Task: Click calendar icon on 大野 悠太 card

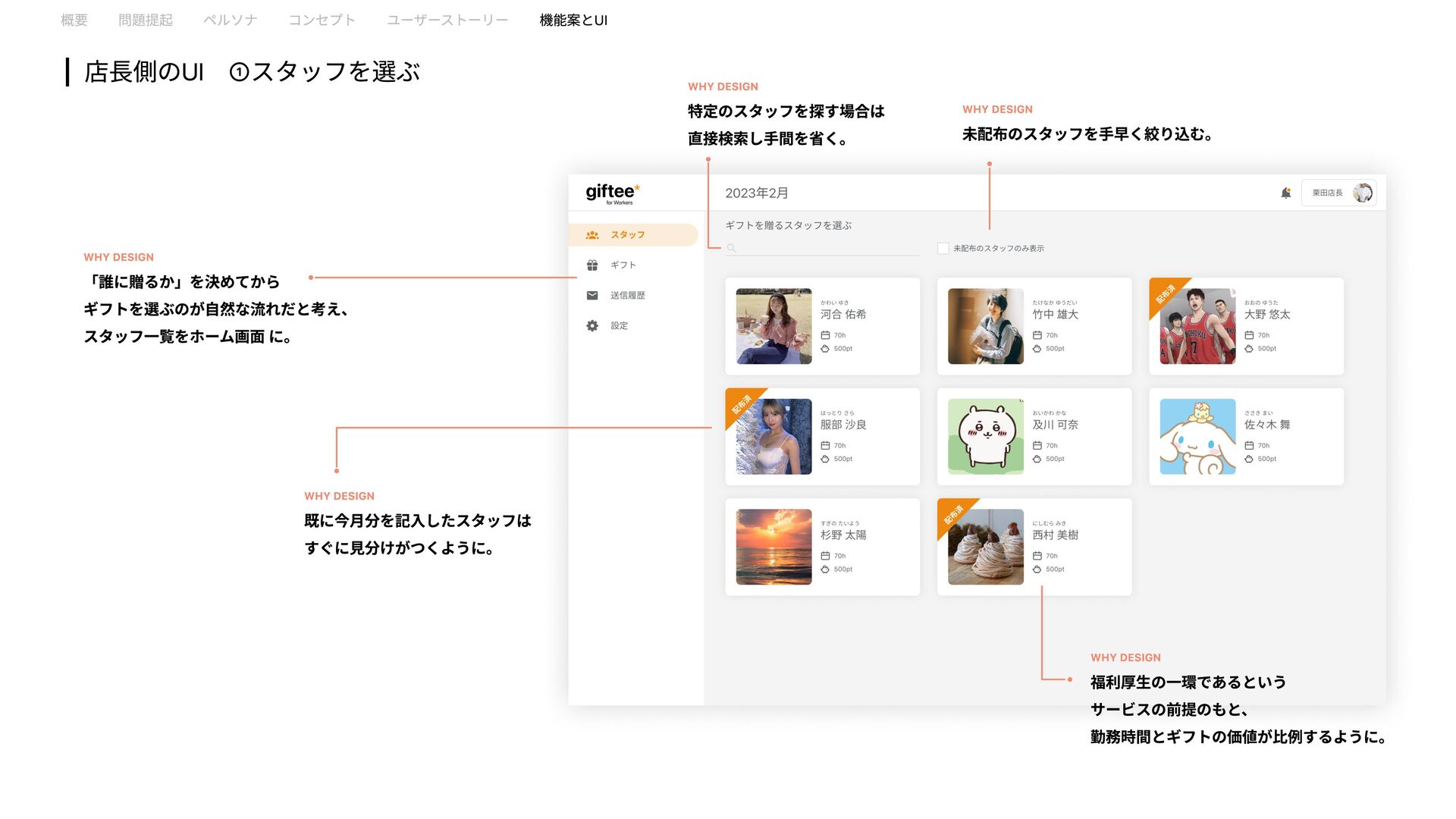Action: click(x=1249, y=335)
